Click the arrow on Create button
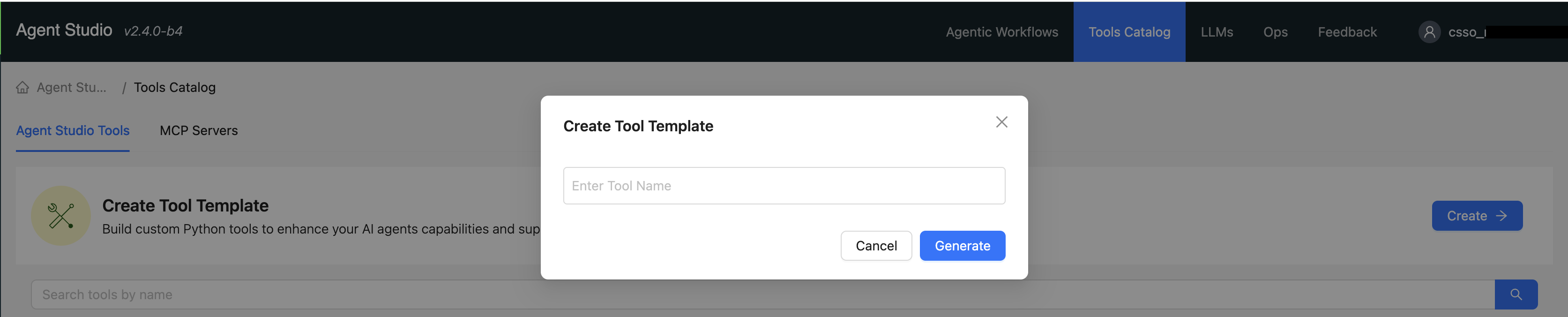The width and height of the screenshot is (1568, 317). (x=1501, y=216)
